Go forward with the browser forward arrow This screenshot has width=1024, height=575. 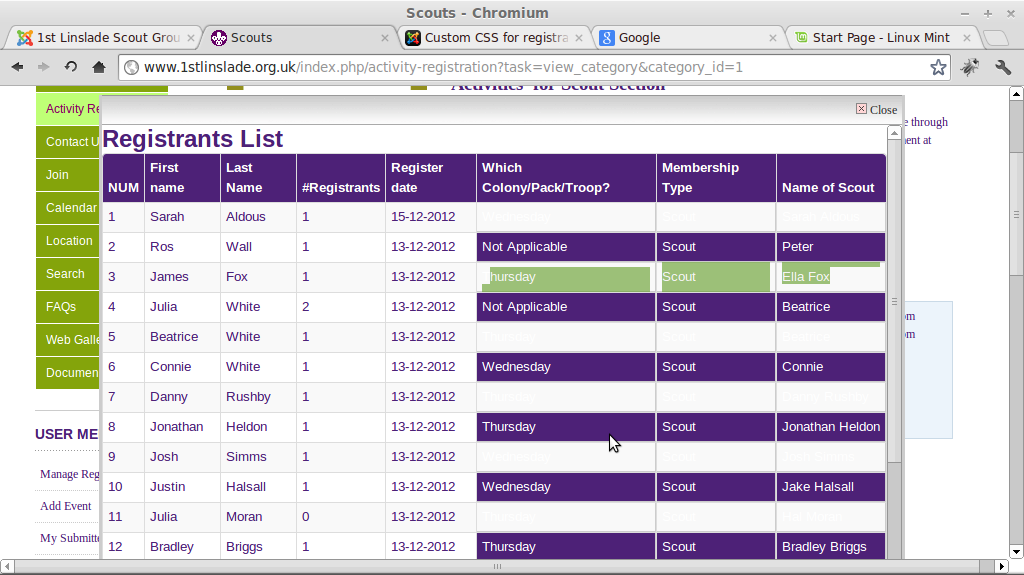[44, 67]
